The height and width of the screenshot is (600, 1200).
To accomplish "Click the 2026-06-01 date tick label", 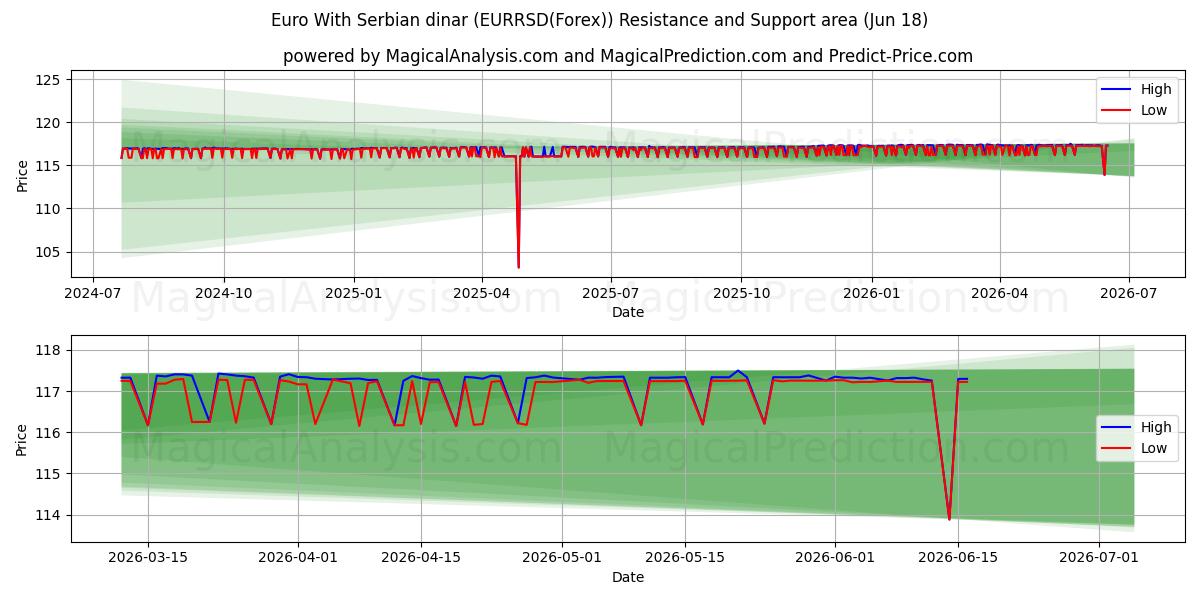I will [x=835, y=560].
